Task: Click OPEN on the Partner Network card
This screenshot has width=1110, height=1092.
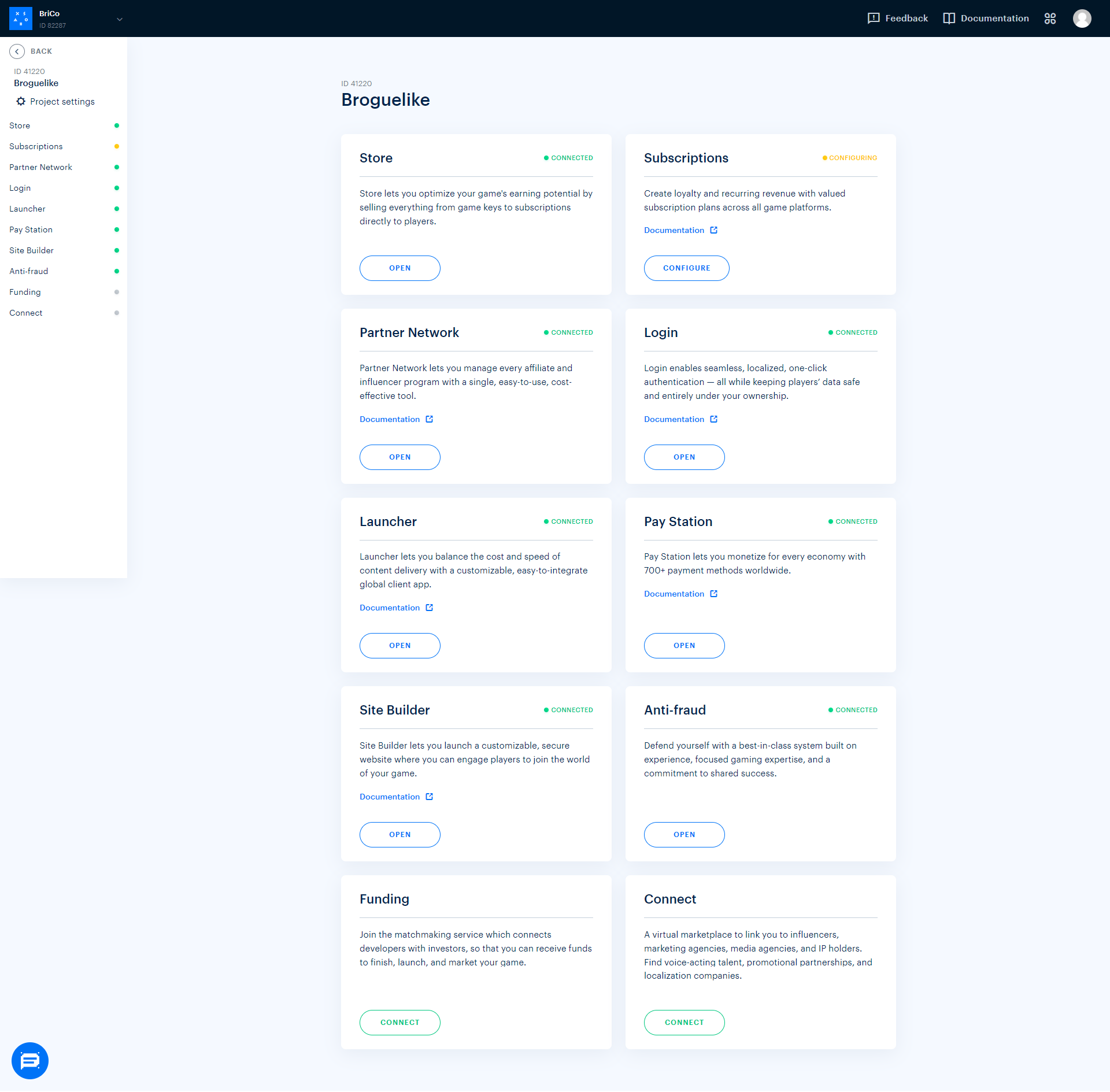Action: point(400,457)
